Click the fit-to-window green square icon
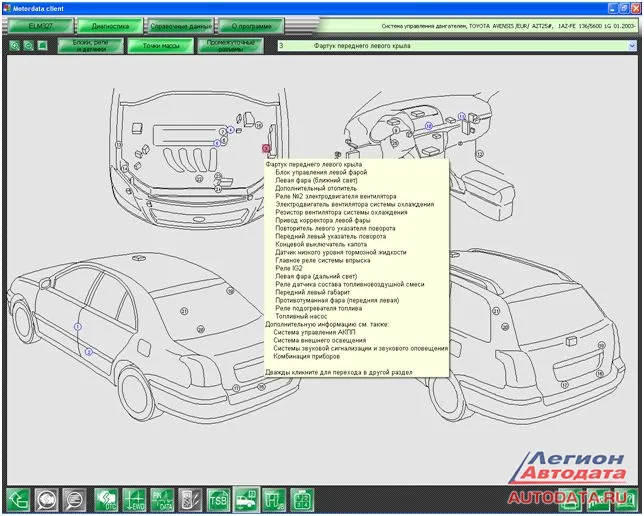Image resolution: width=644 pixels, height=516 pixels. (42, 46)
